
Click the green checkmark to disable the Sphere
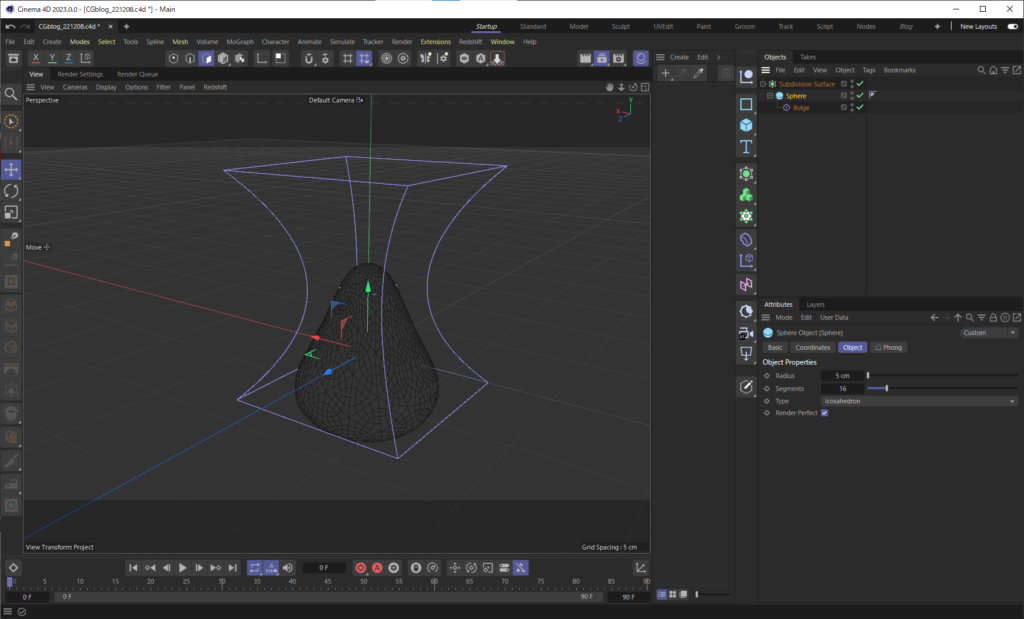coord(860,95)
